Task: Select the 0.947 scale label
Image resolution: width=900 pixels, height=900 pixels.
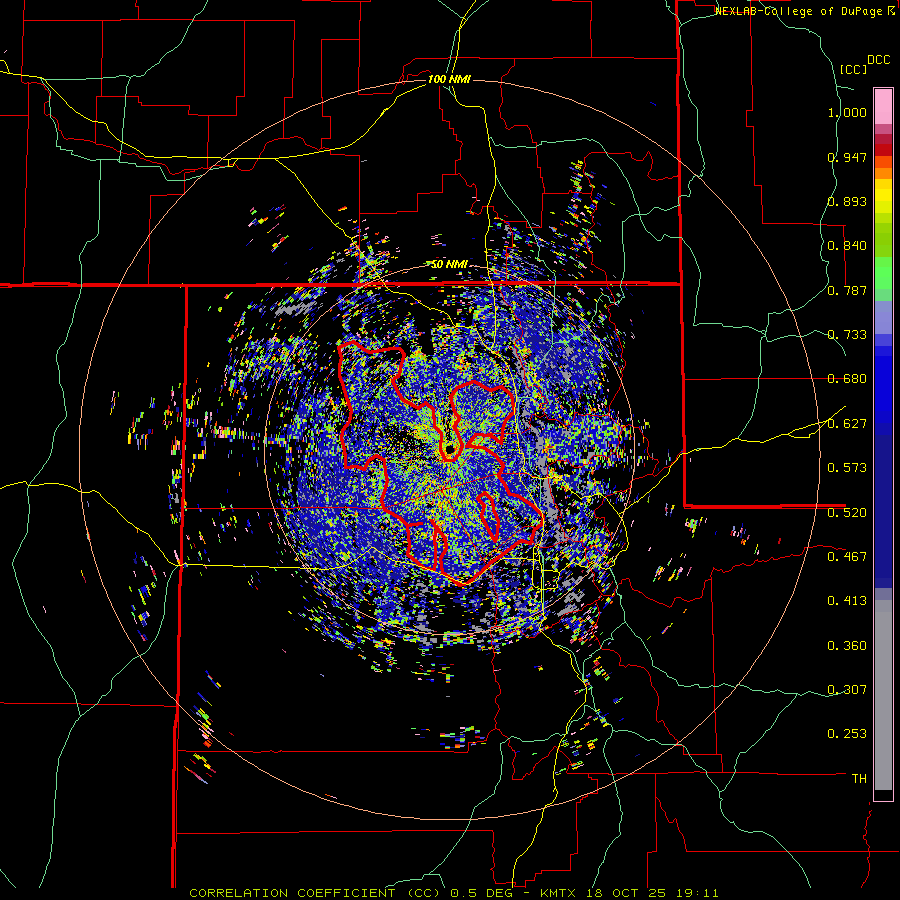Action: pyautogui.click(x=847, y=157)
